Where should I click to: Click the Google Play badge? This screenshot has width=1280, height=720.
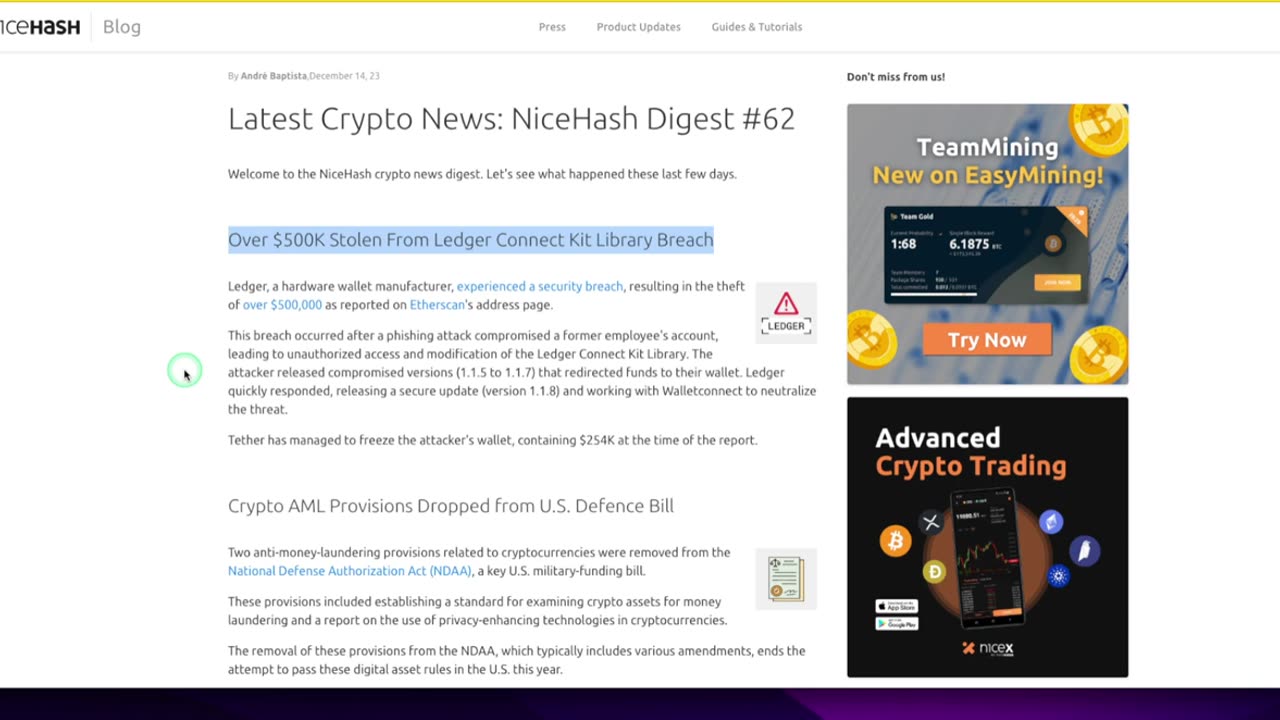point(897,623)
